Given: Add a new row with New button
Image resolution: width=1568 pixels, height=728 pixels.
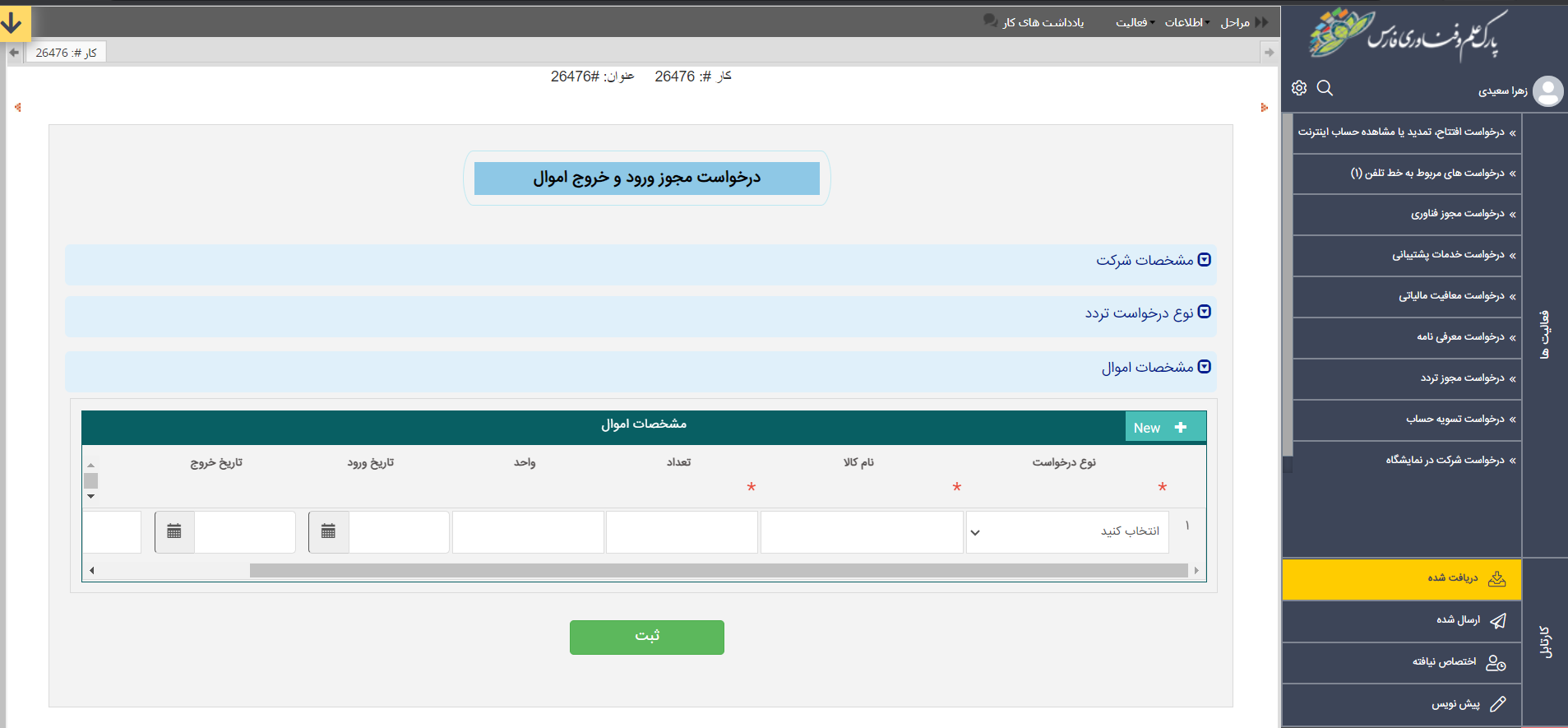Looking at the screenshot, I should click(x=1164, y=427).
